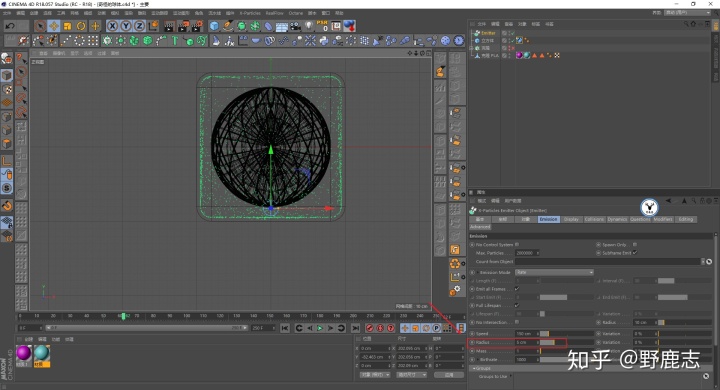Toggle the Z axis lock
The height and width of the screenshot is (390, 720).
[139, 26]
